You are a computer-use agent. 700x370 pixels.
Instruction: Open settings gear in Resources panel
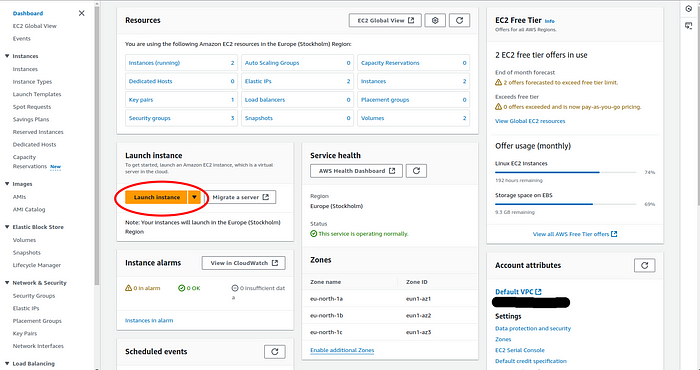pos(435,21)
